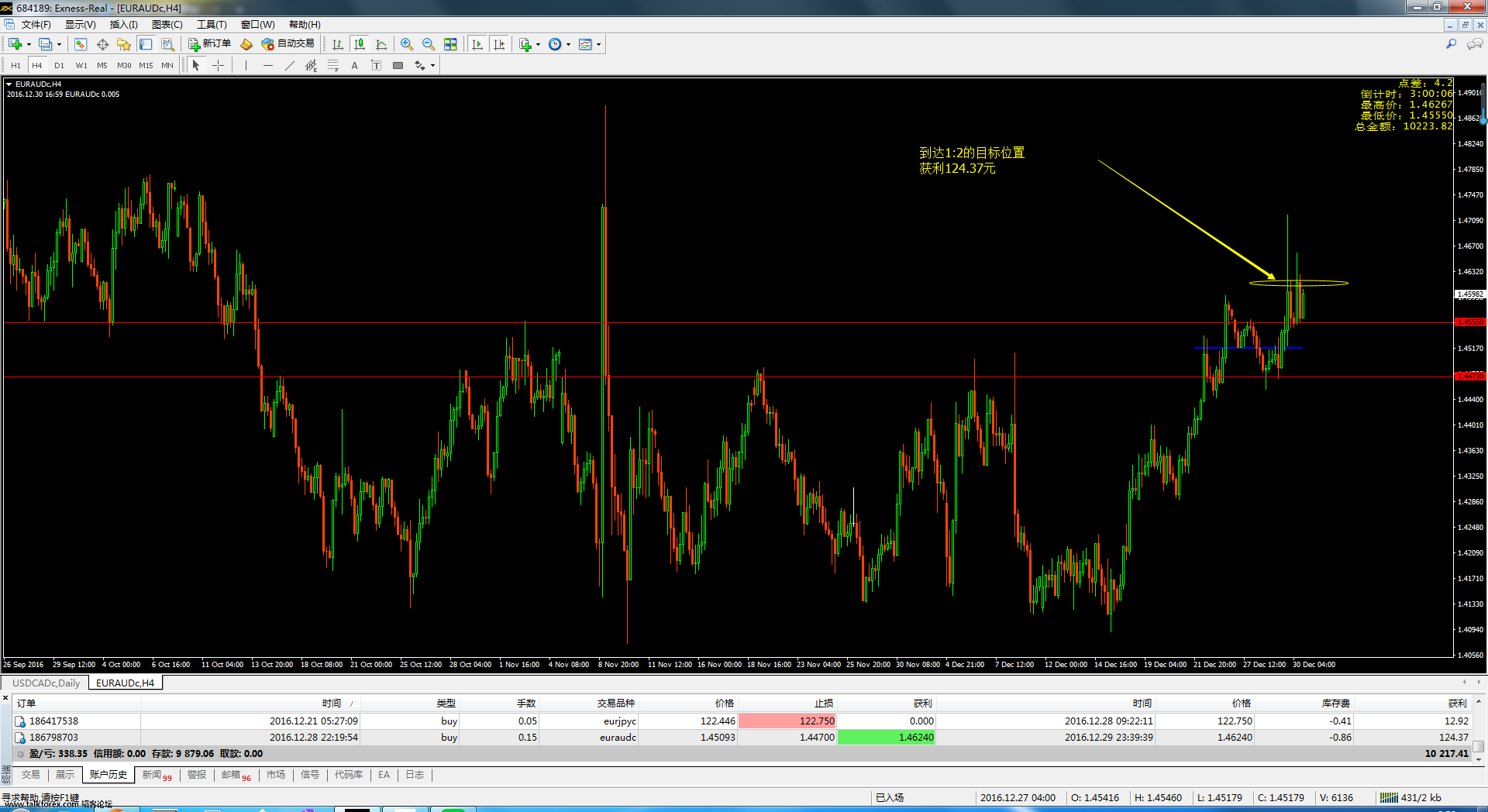Open the 插入(I) menu
The image size is (1488, 812).
click(123, 25)
